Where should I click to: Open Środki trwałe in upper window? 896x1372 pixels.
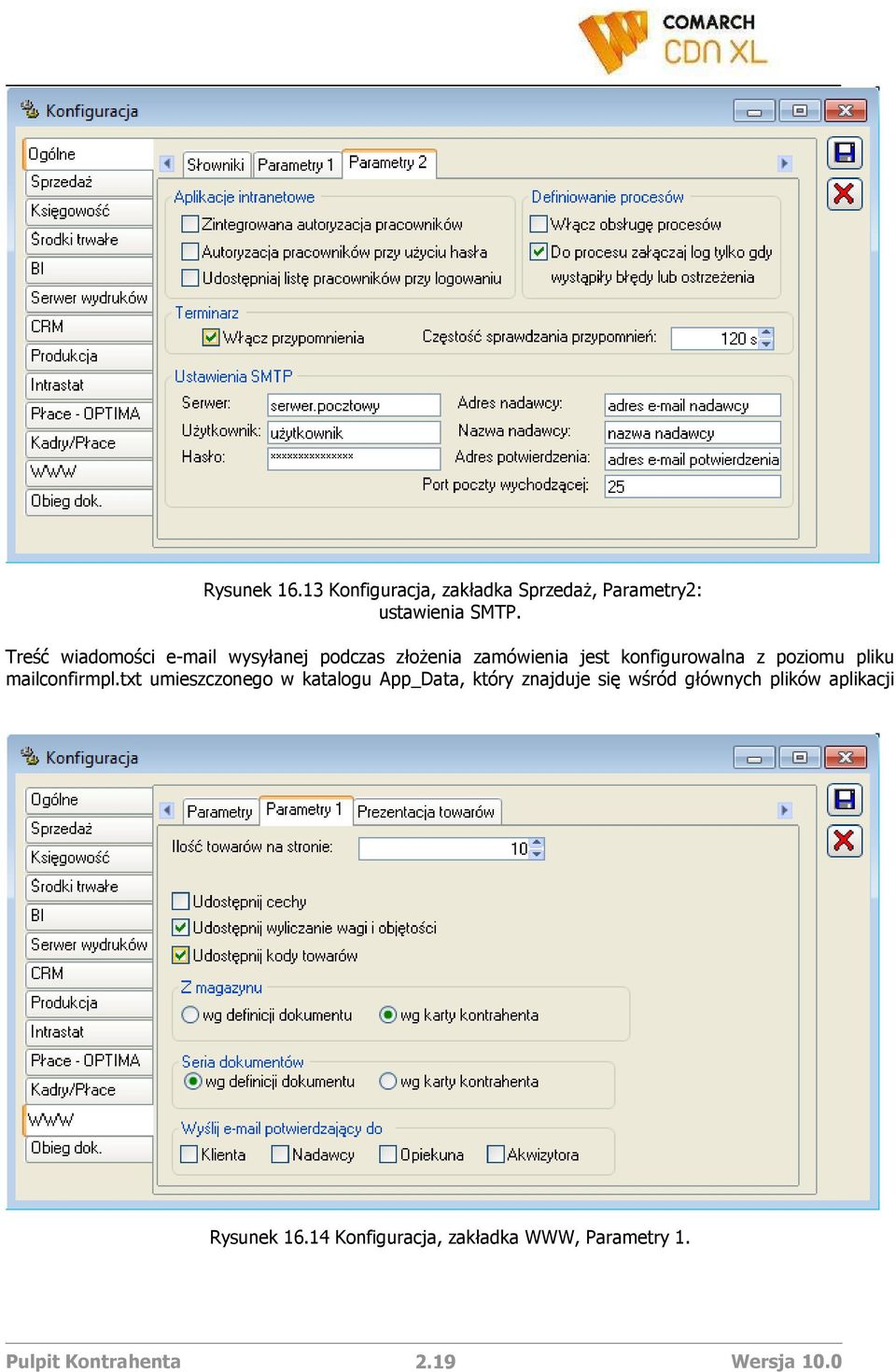click(90, 240)
